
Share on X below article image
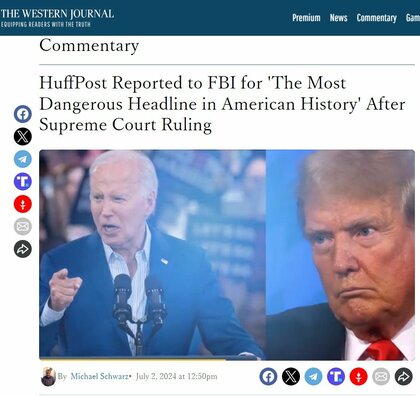coord(291,377)
